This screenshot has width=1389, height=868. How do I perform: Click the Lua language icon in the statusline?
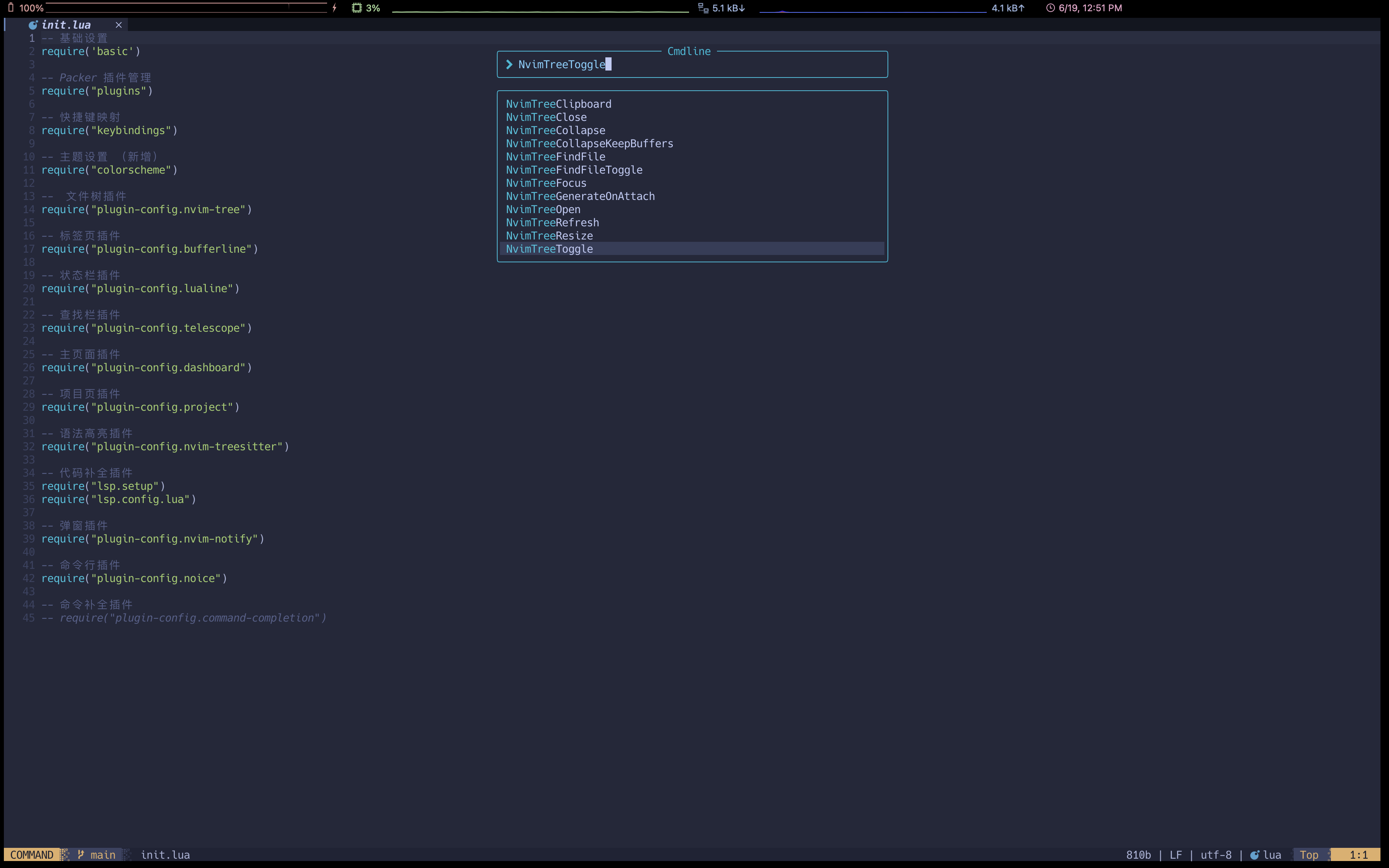point(1255,854)
